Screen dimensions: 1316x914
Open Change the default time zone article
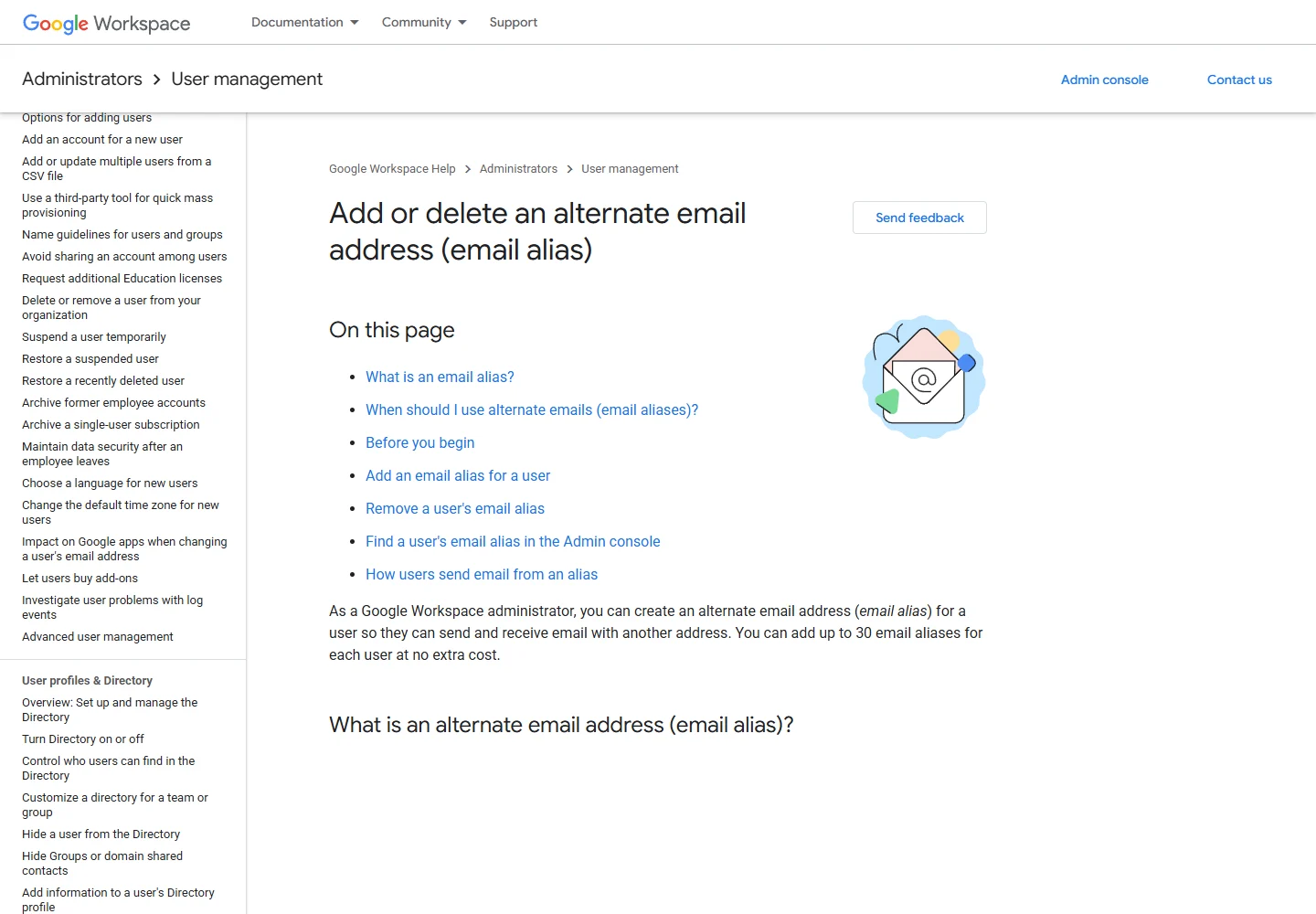tap(121, 513)
